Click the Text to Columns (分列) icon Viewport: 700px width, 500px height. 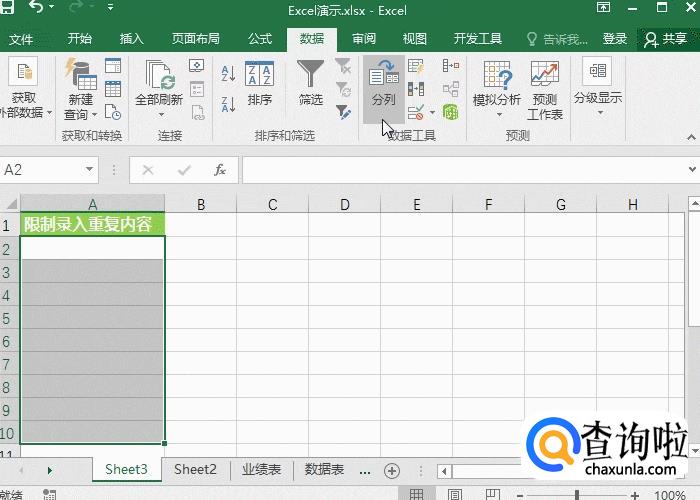click(383, 76)
